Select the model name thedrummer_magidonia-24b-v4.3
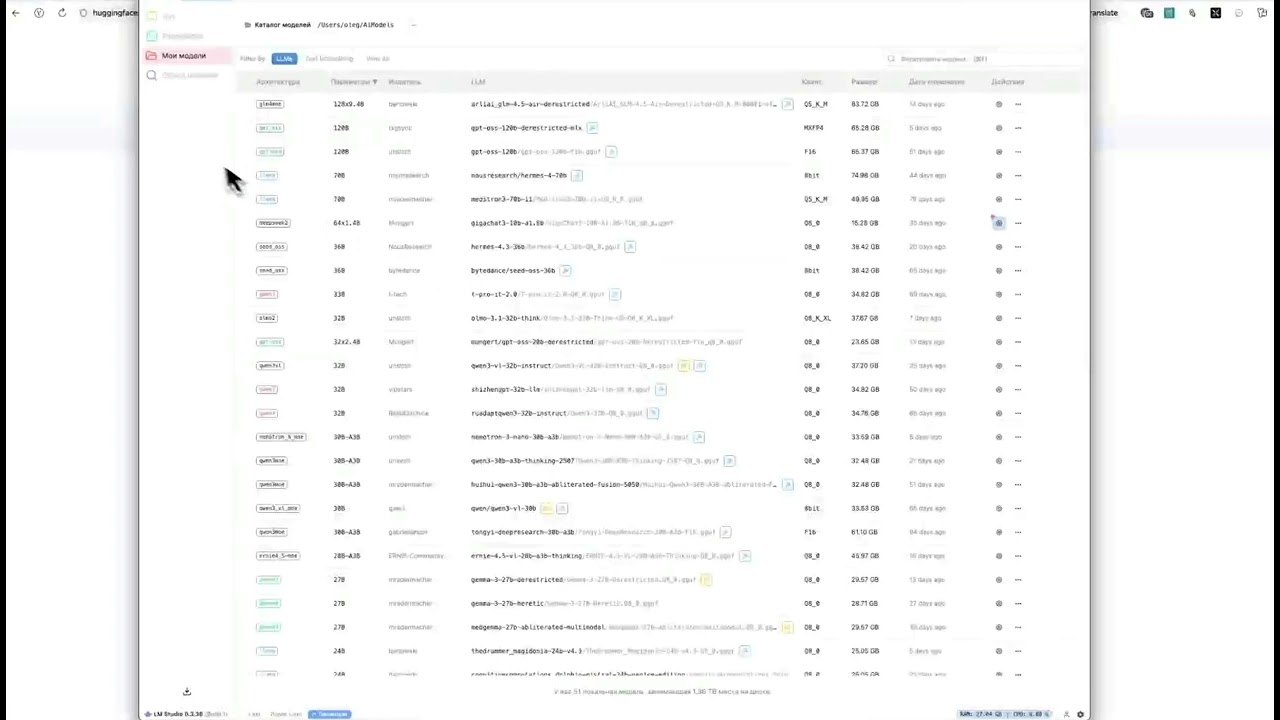 526,651
